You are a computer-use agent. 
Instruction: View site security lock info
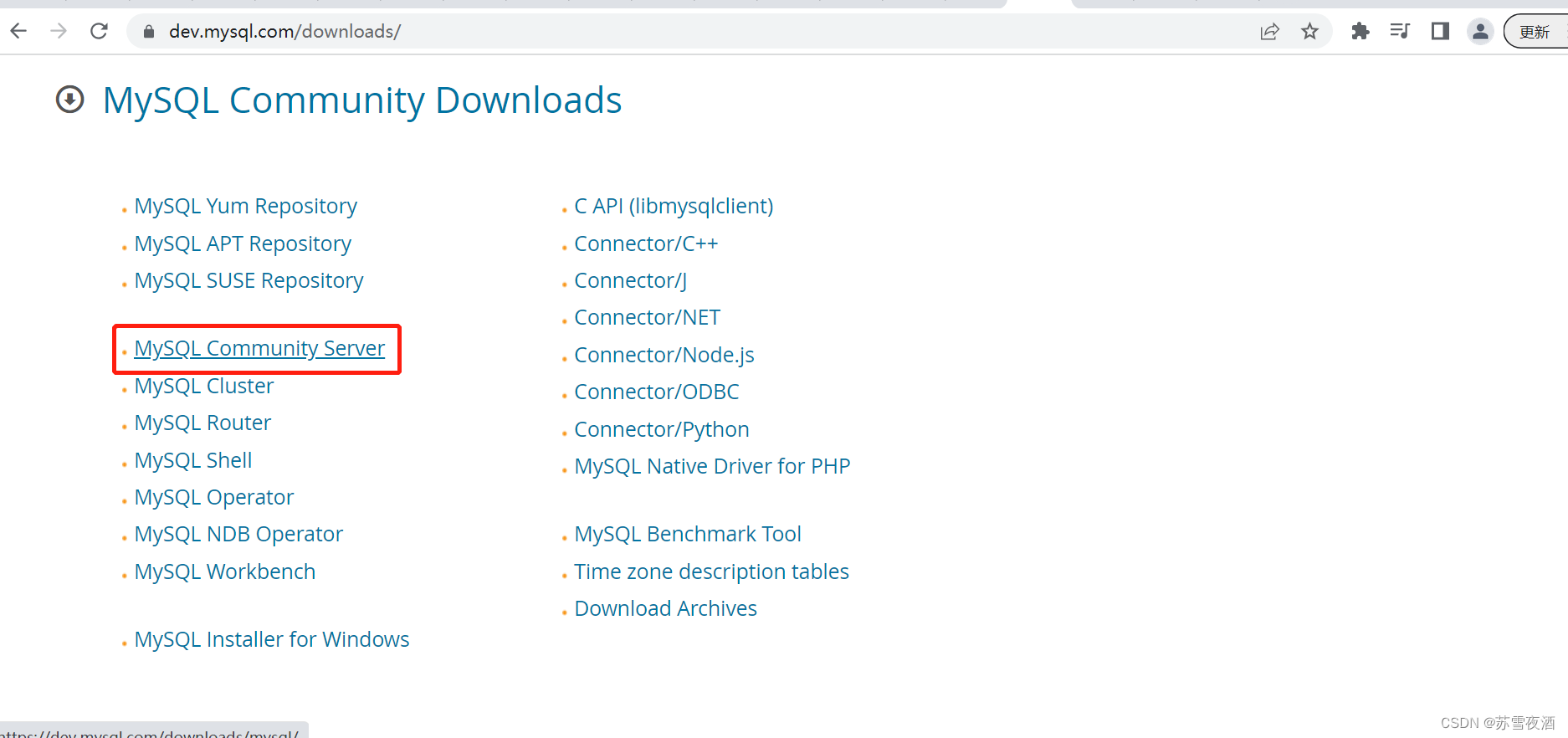149,32
